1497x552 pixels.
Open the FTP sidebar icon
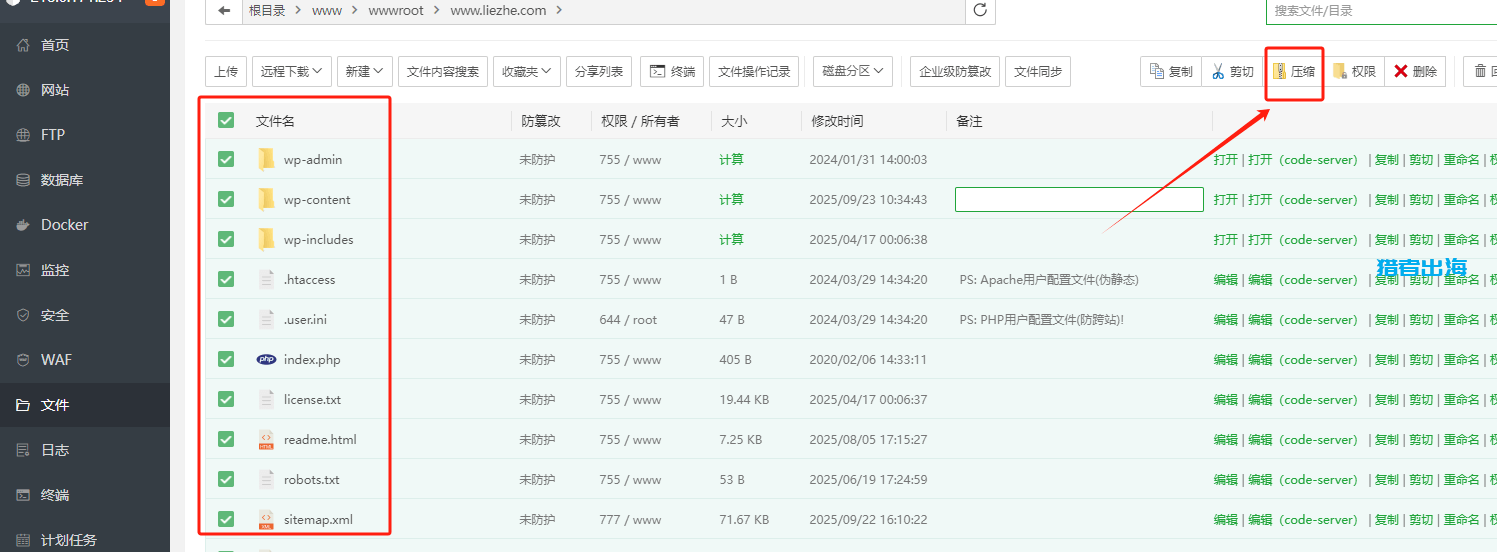point(24,135)
